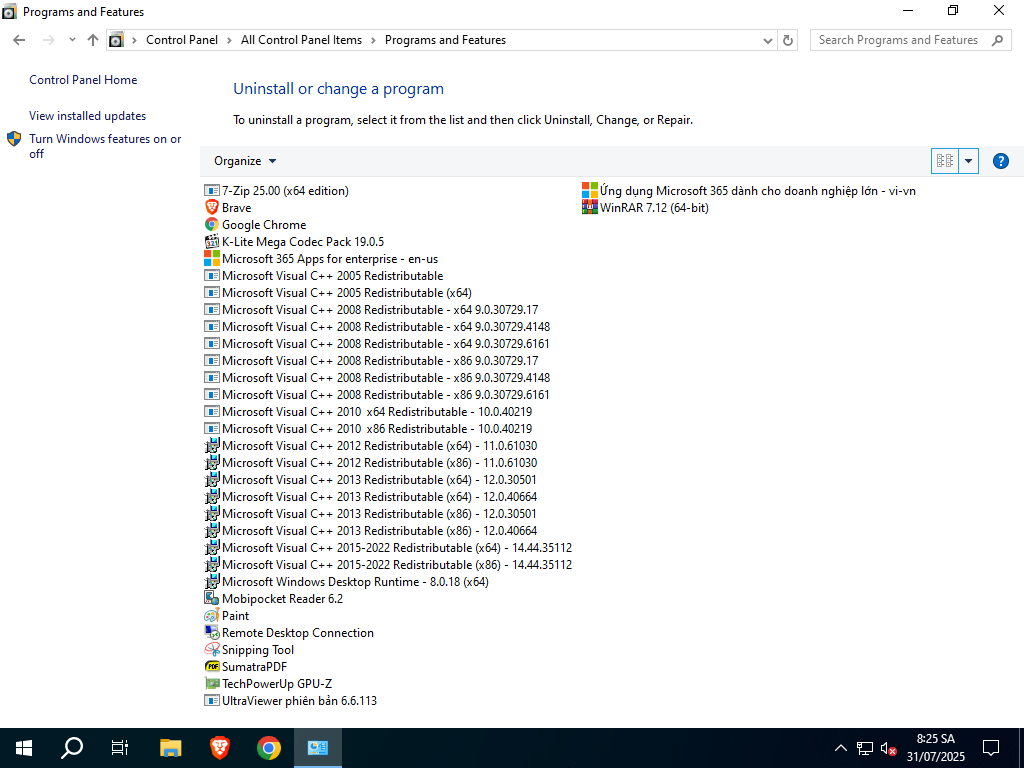Go to All Control Panel Items breadcrumb

tap(301, 40)
